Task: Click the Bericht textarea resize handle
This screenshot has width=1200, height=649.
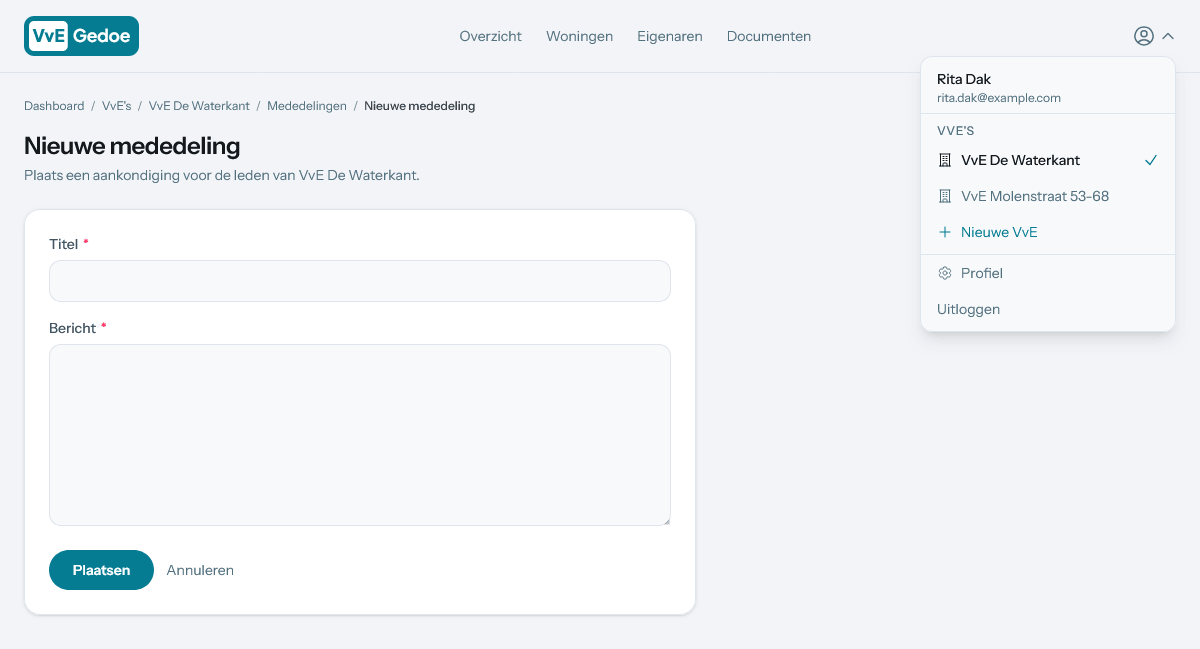Action: (x=665, y=520)
